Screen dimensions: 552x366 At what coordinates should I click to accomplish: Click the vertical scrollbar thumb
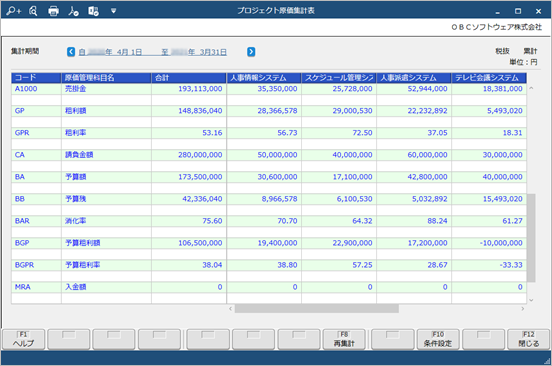point(531,238)
